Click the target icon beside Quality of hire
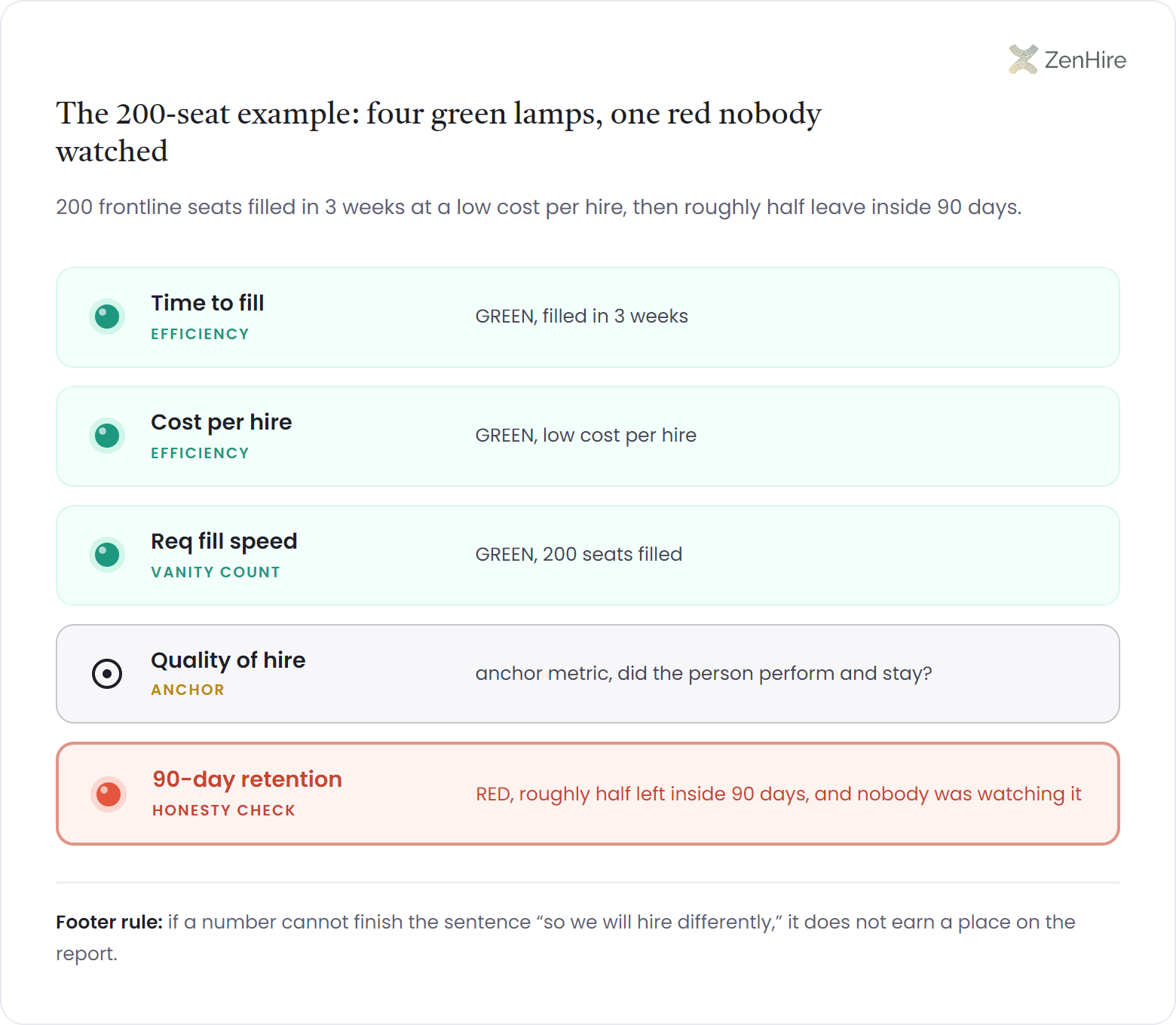 pyautogui.click(x=107, y=674)
